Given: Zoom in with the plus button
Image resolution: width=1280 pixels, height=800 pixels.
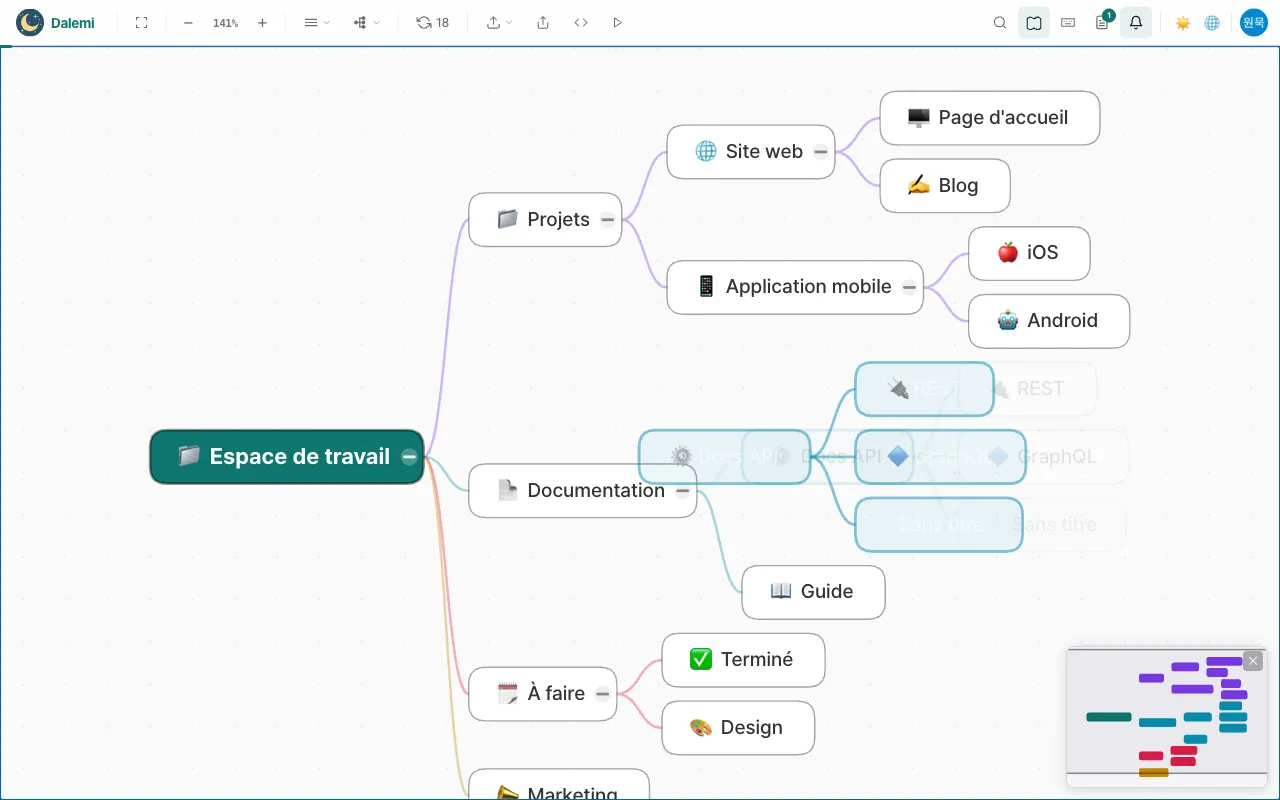Looking at the screenshot, I should pyautogui.click(x=262, y=22).
